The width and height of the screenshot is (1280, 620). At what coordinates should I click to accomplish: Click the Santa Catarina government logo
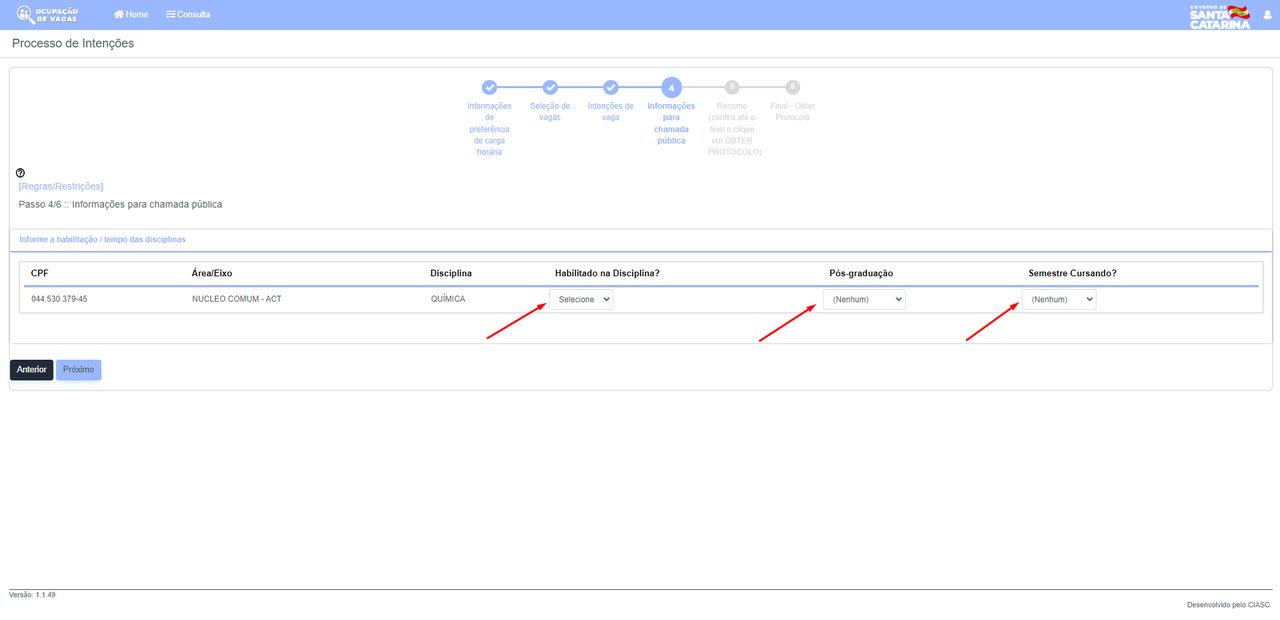[1220, 16]
